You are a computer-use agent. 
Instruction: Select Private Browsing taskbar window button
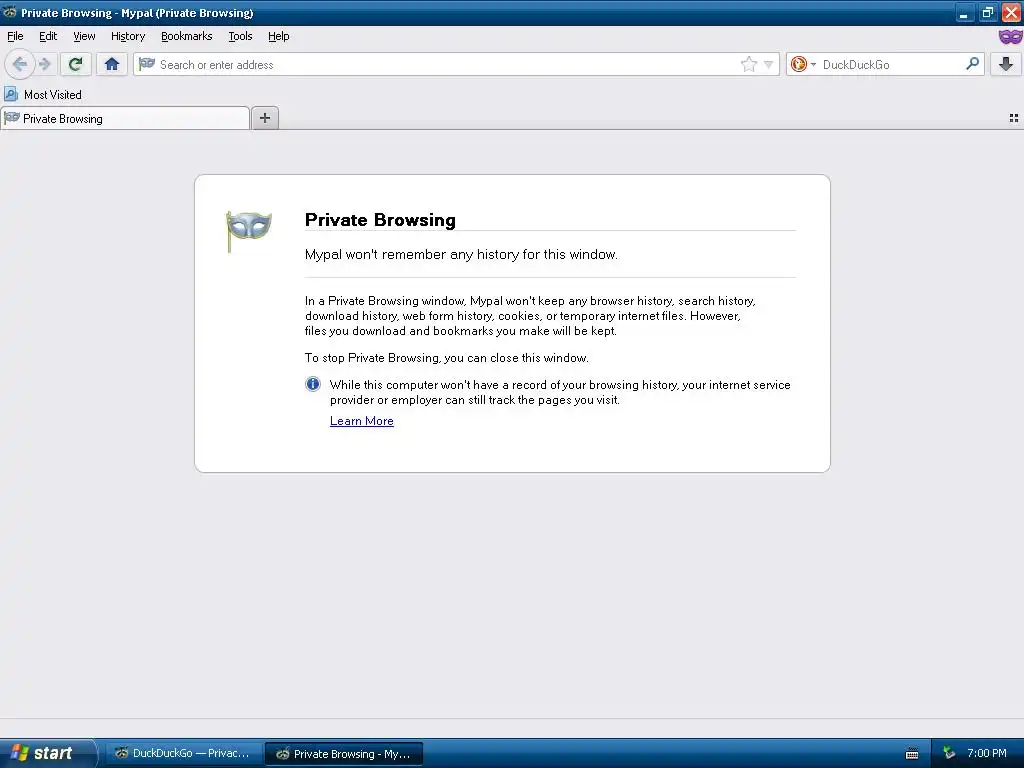pyautogui.click(x=344, y=754)
